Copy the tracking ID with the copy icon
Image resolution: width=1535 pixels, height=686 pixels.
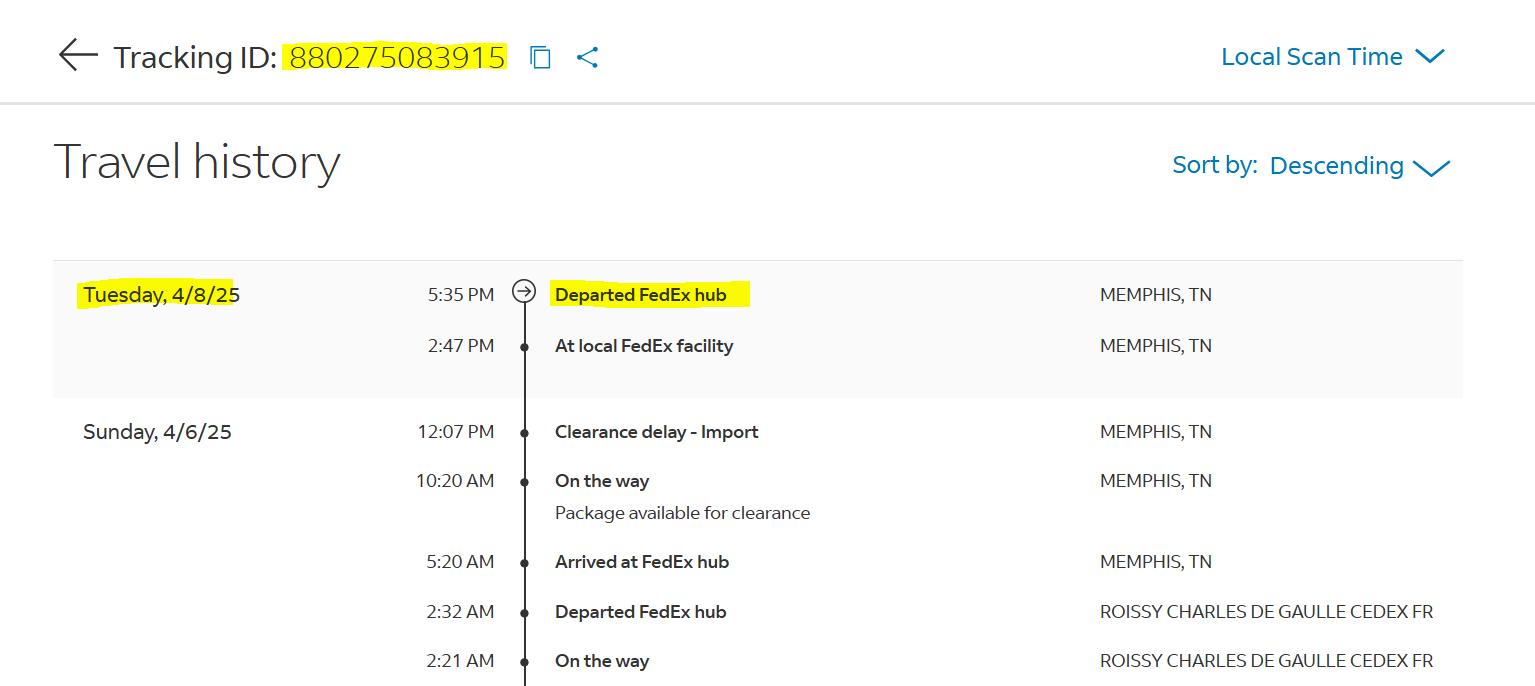click(x=540, y=57)
